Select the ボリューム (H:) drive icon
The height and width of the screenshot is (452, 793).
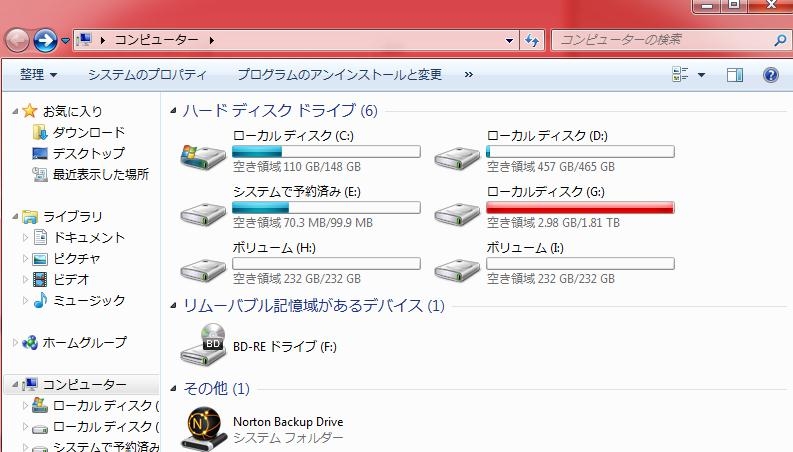point(203,270)
